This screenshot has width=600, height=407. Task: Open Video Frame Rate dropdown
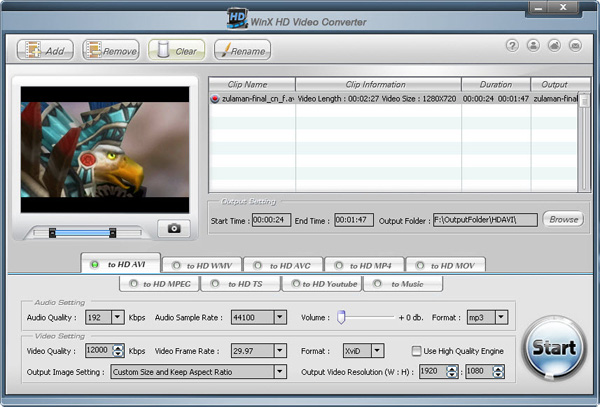click(x=280, y=350)
